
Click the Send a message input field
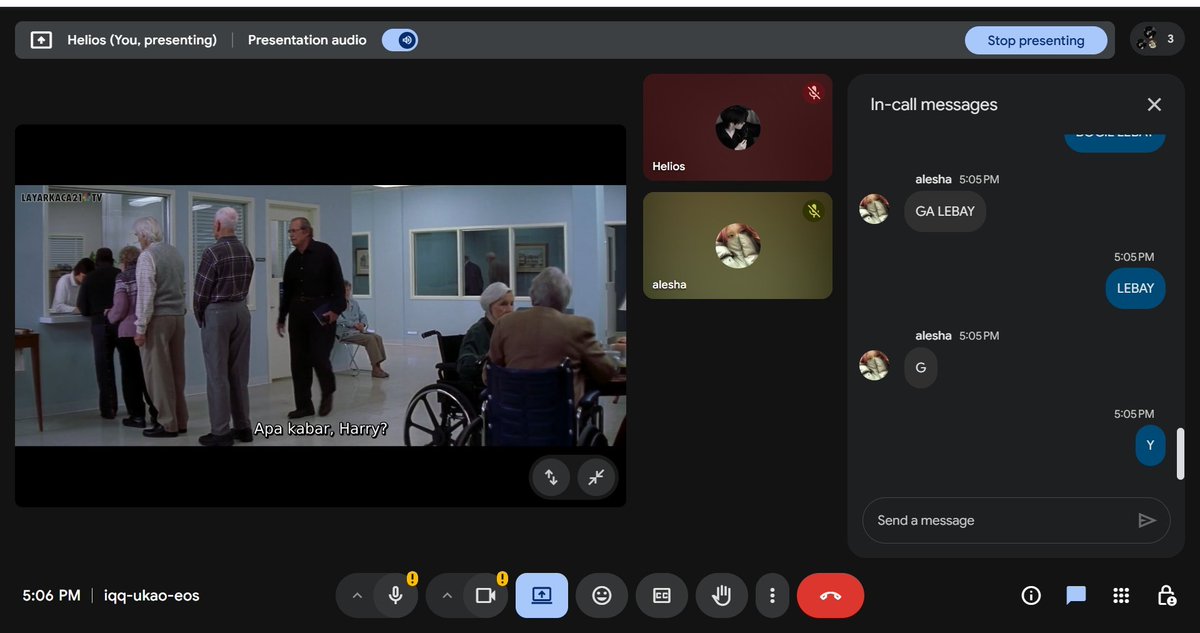(1000, 520)
